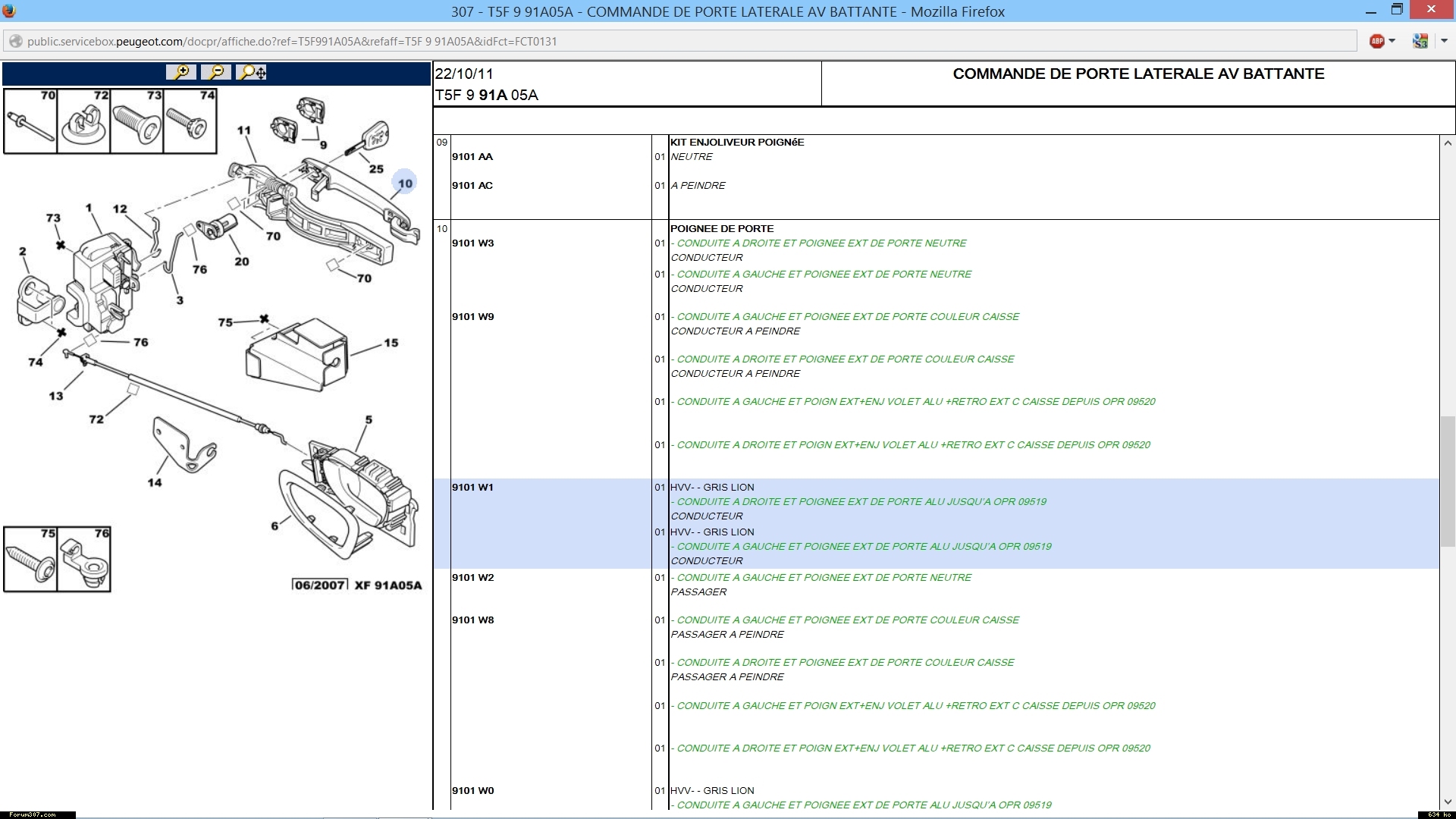1456x819 pixels.
Task: Click the Firefox logo in title bar
Action: 9,11
